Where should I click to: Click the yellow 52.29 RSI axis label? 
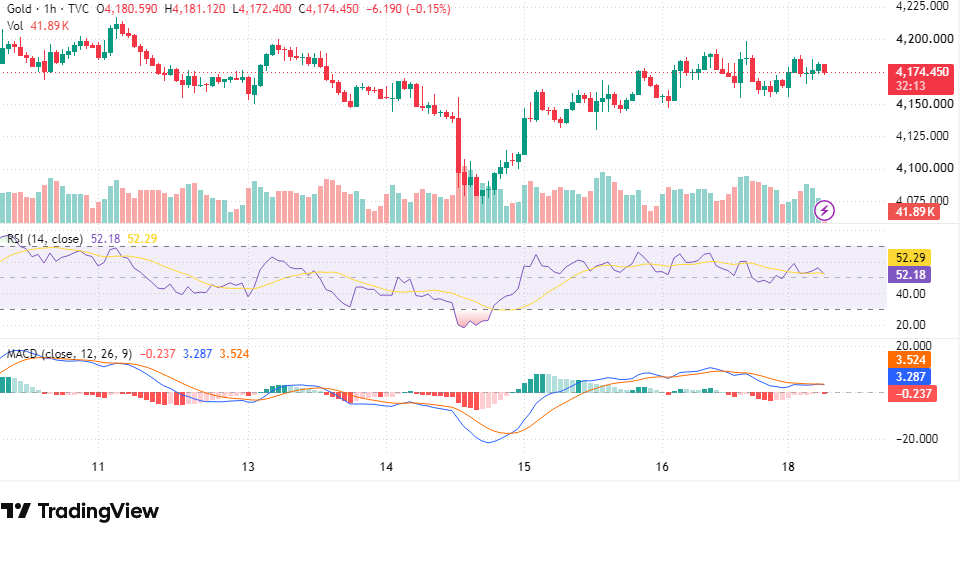(x=910, y=258)
